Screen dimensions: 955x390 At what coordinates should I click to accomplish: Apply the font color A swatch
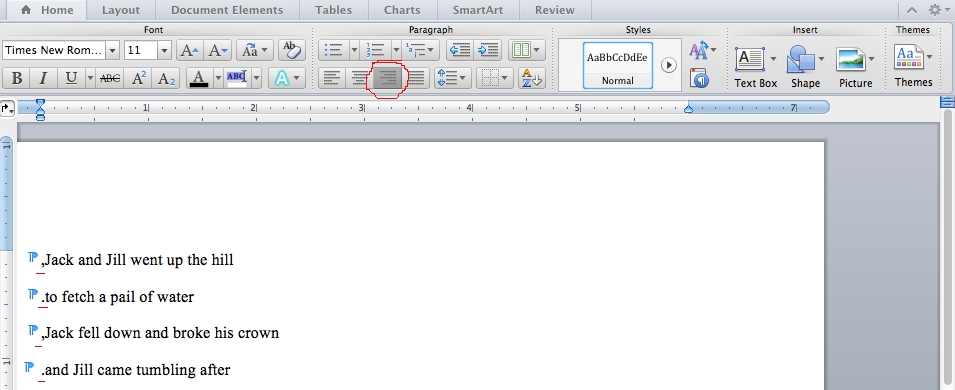point(199,78)
